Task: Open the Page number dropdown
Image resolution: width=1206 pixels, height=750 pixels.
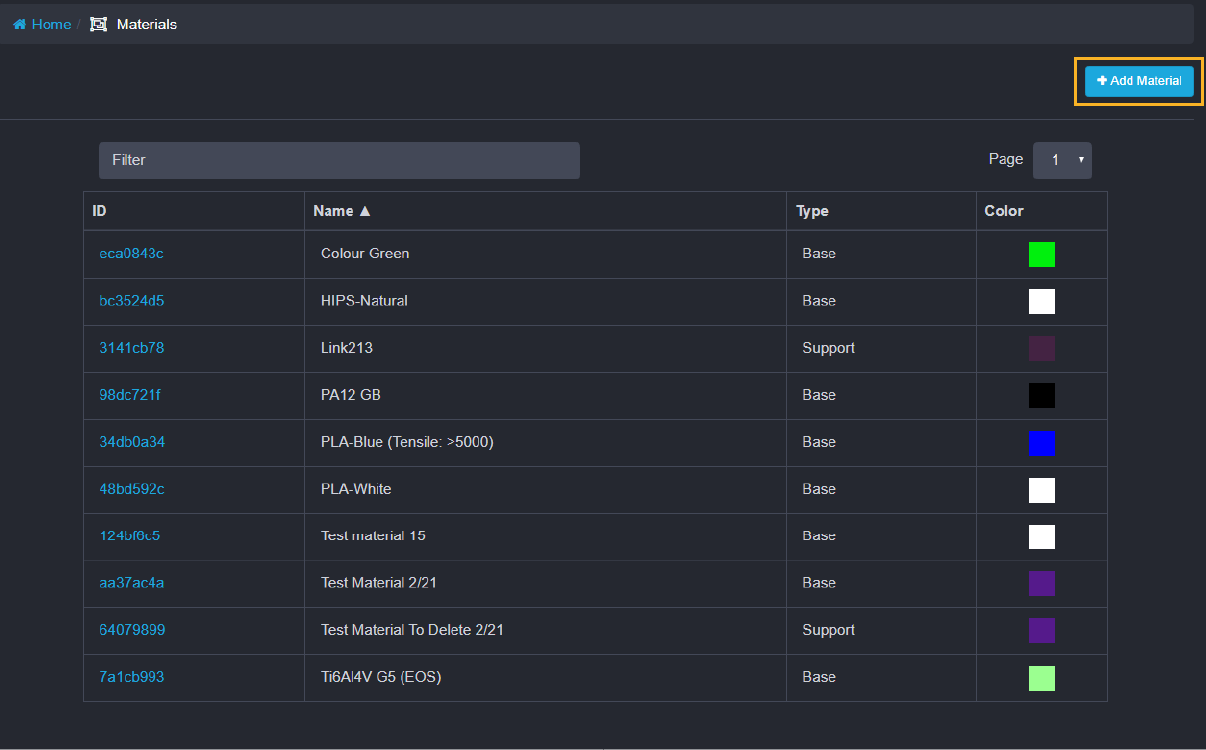Action: [x=1062, y=160]
